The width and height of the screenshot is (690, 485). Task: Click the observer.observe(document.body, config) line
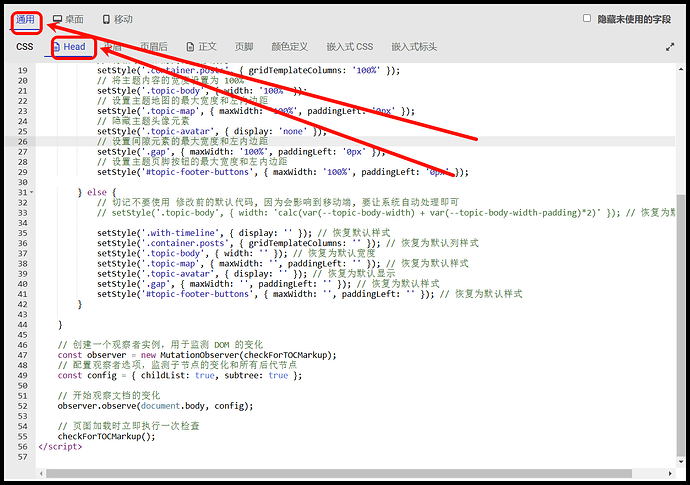click(x=155, y=406)
